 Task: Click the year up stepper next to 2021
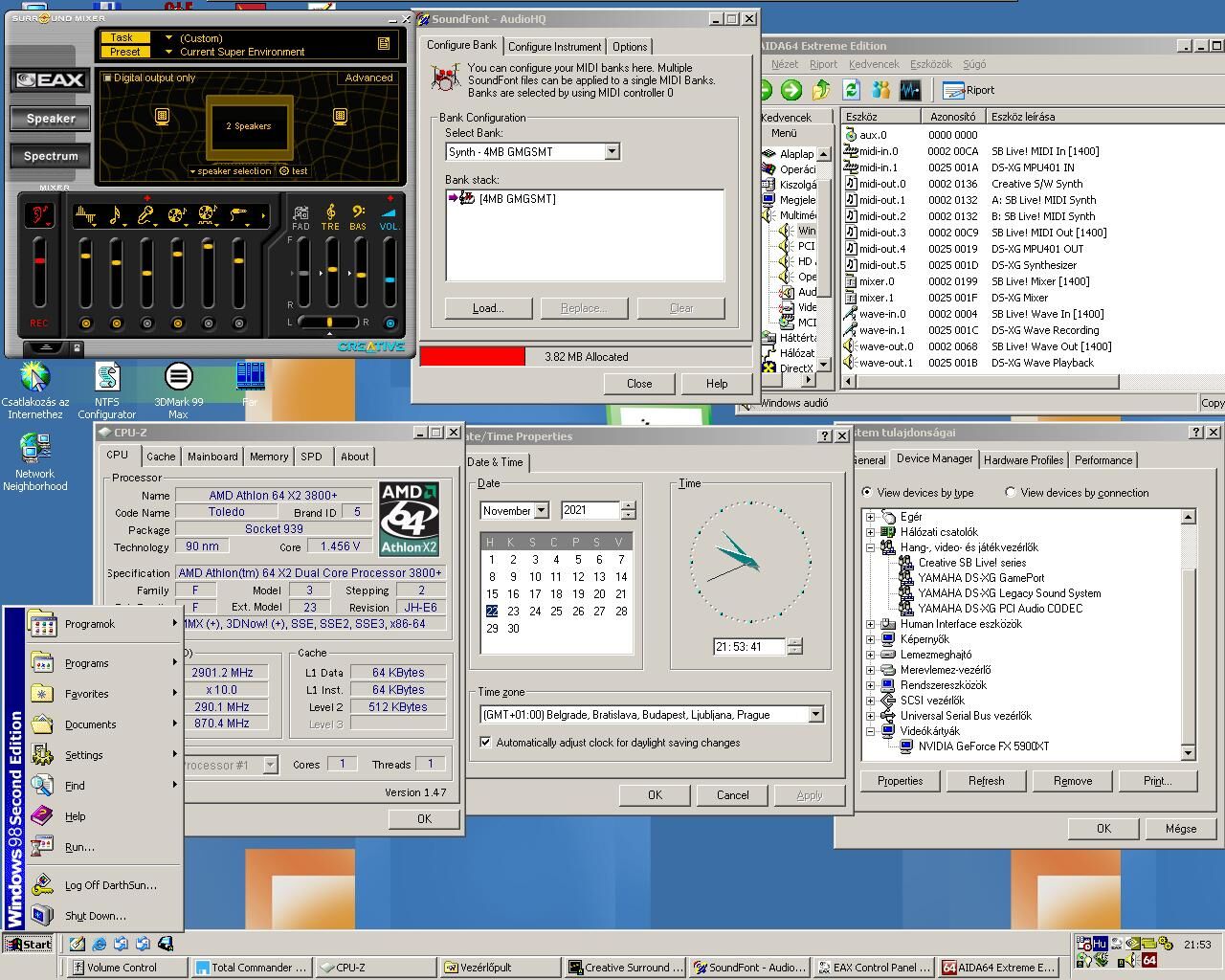tap(628, 506)
